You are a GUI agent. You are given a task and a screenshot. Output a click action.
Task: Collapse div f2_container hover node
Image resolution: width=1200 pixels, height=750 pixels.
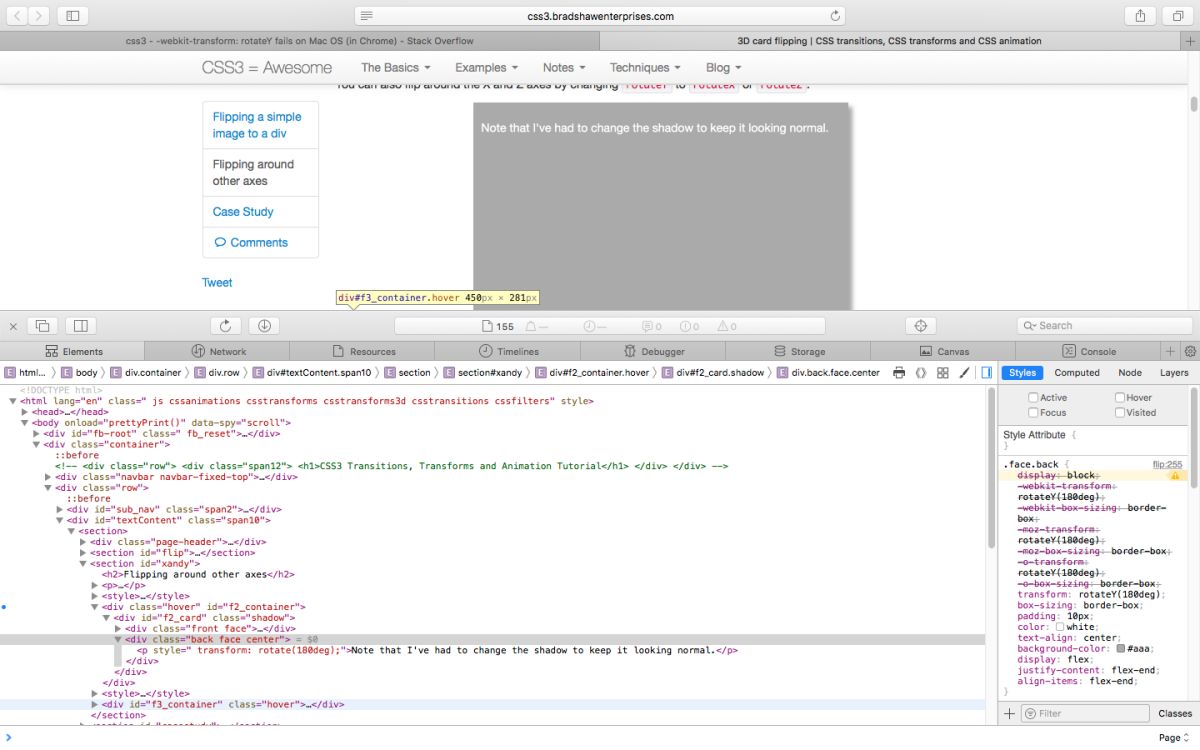[x=96, y=606]
